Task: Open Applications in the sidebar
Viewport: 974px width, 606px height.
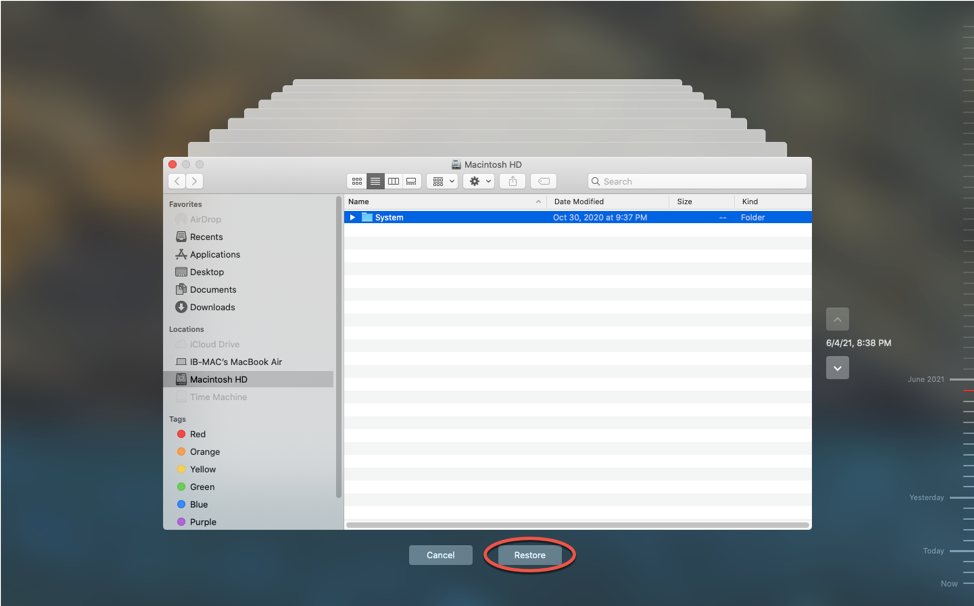Action: (214, 255)
